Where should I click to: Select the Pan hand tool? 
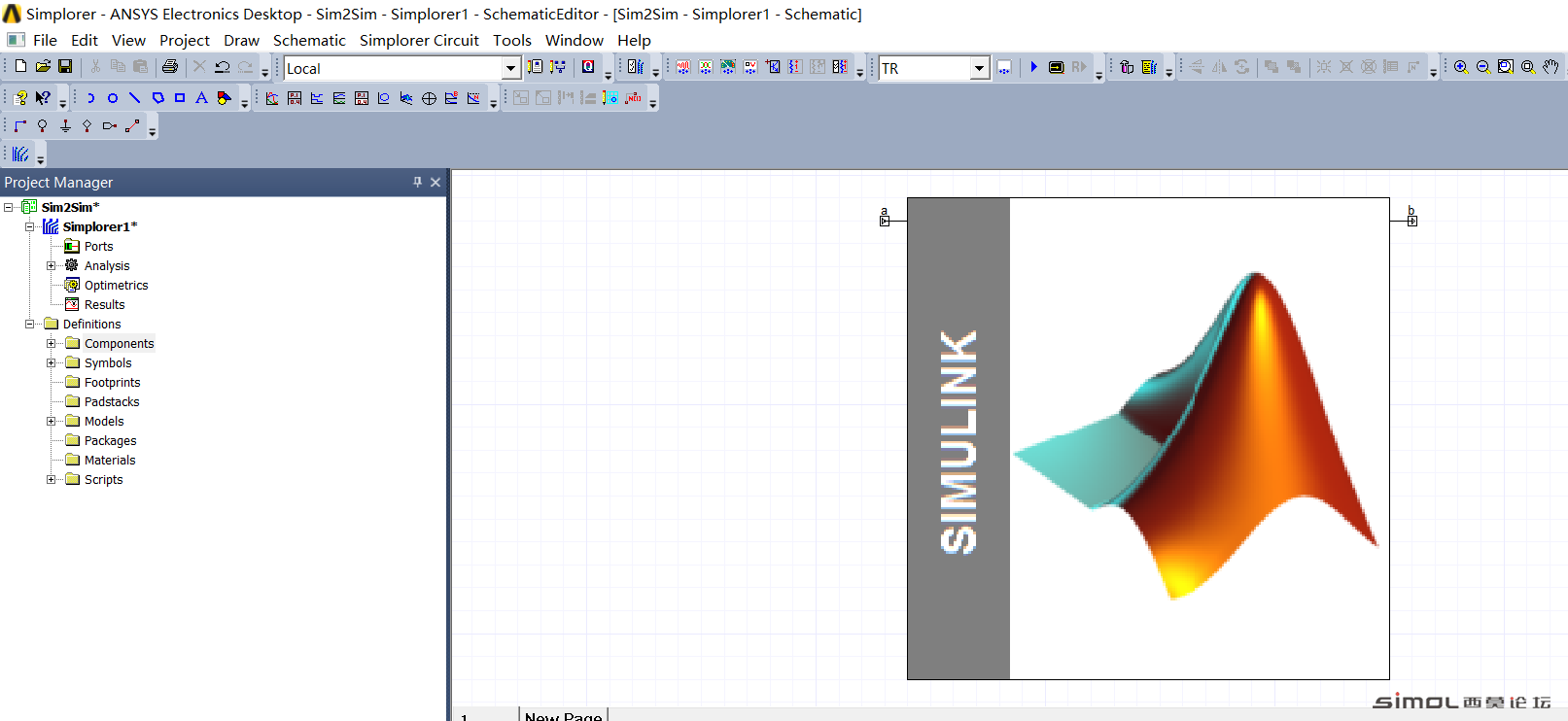[1551, 66]
